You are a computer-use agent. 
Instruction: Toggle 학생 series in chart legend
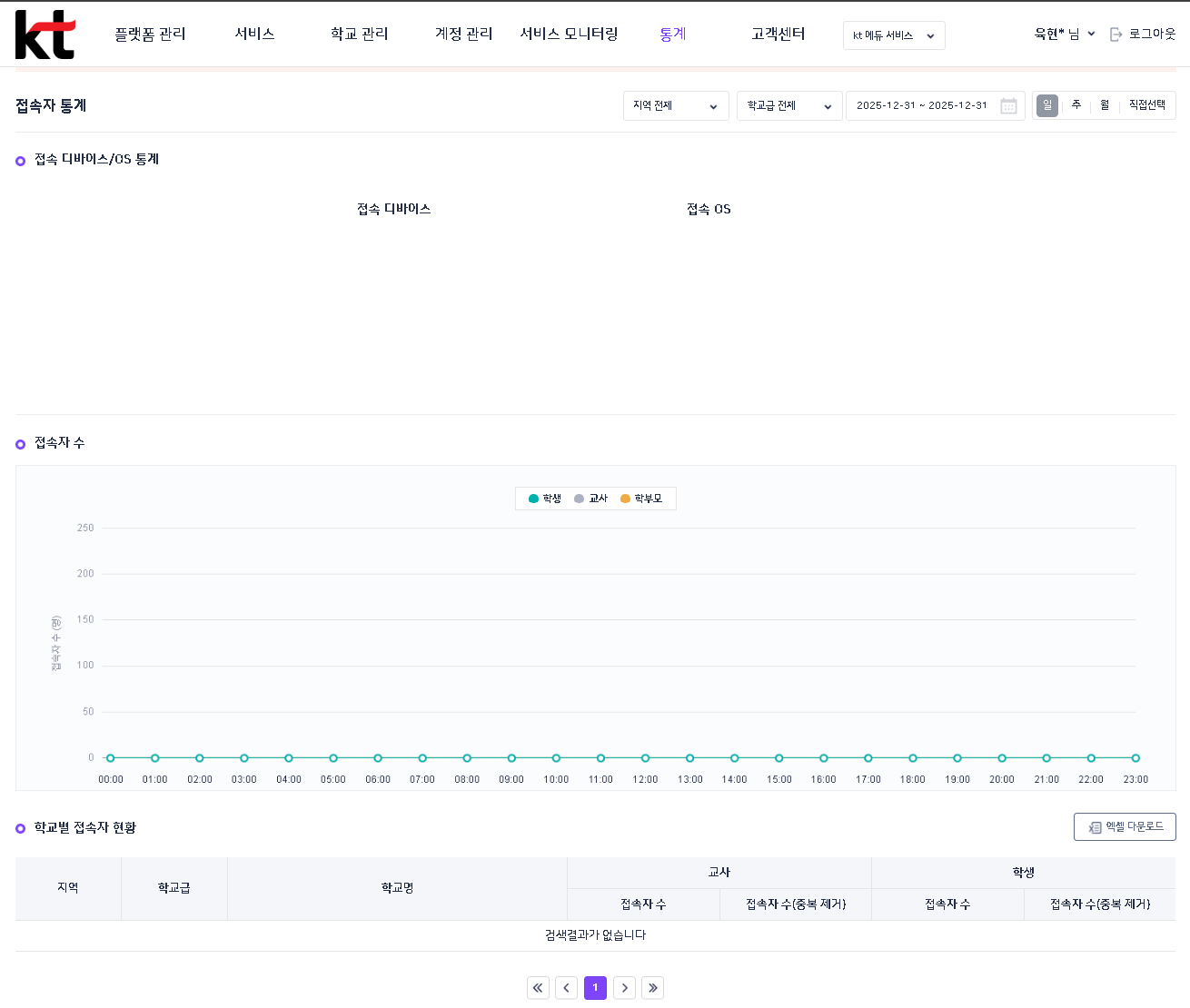coord(545,499)
